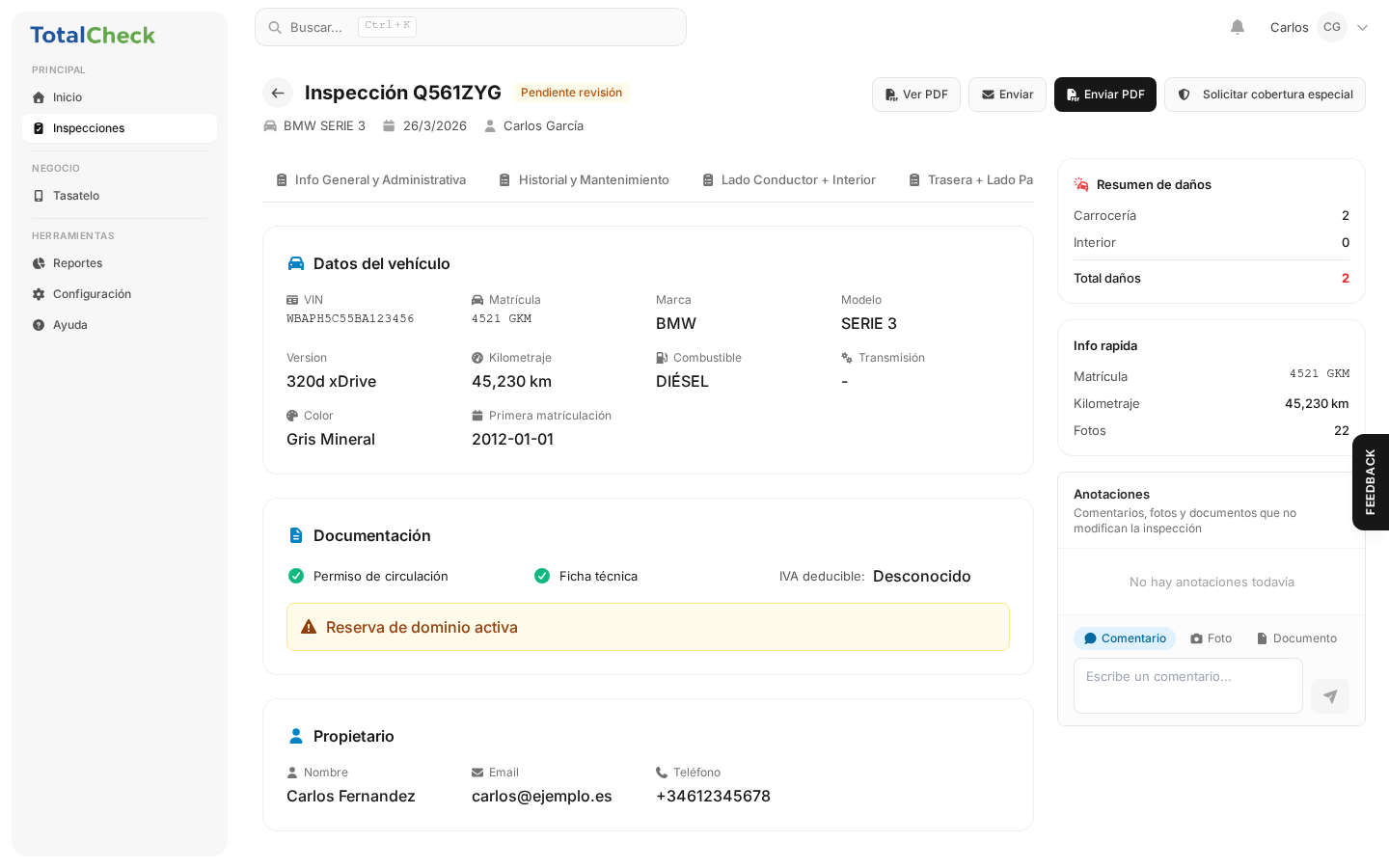Expand the user menu chevron next to Carlos

coord(1362,27)
